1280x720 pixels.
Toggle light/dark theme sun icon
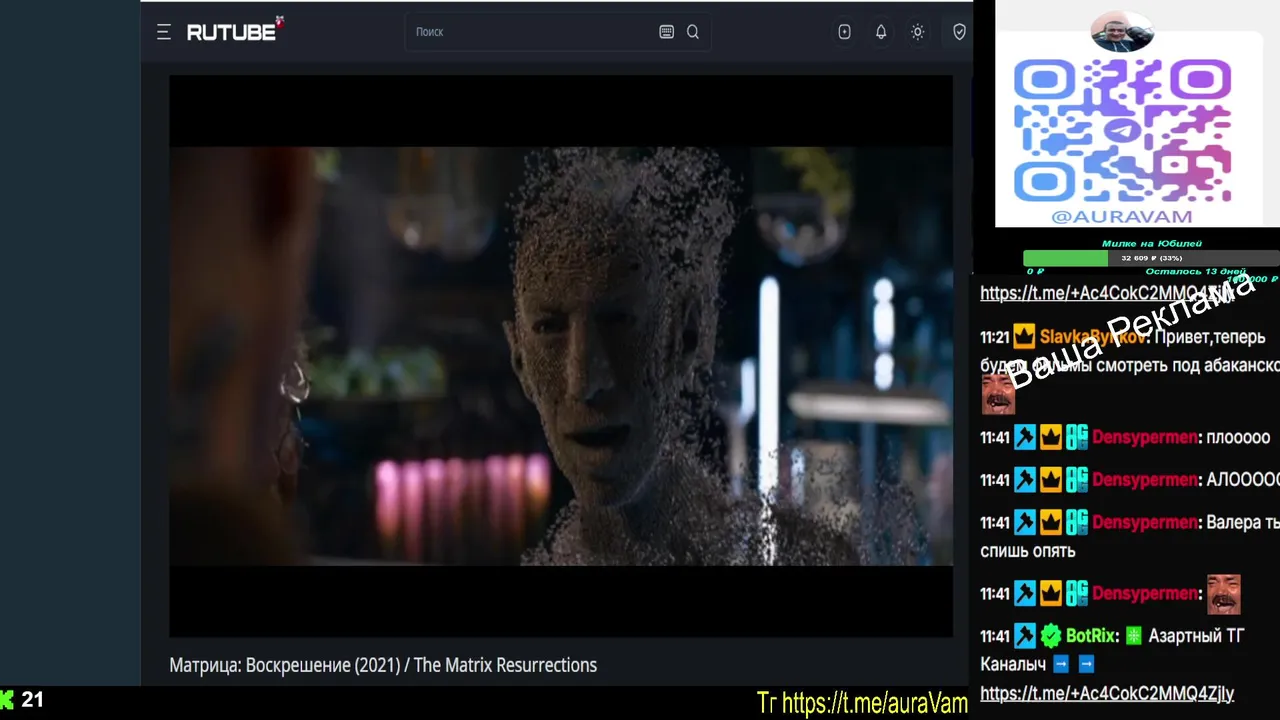pyautogui.click(x=917, y=32)
